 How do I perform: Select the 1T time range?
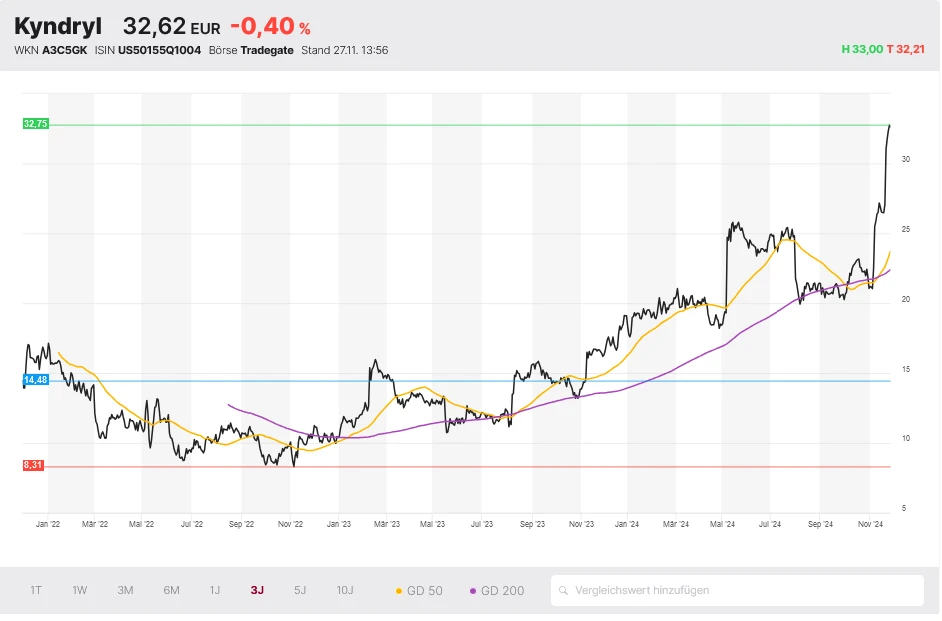[x=36, y=590]
